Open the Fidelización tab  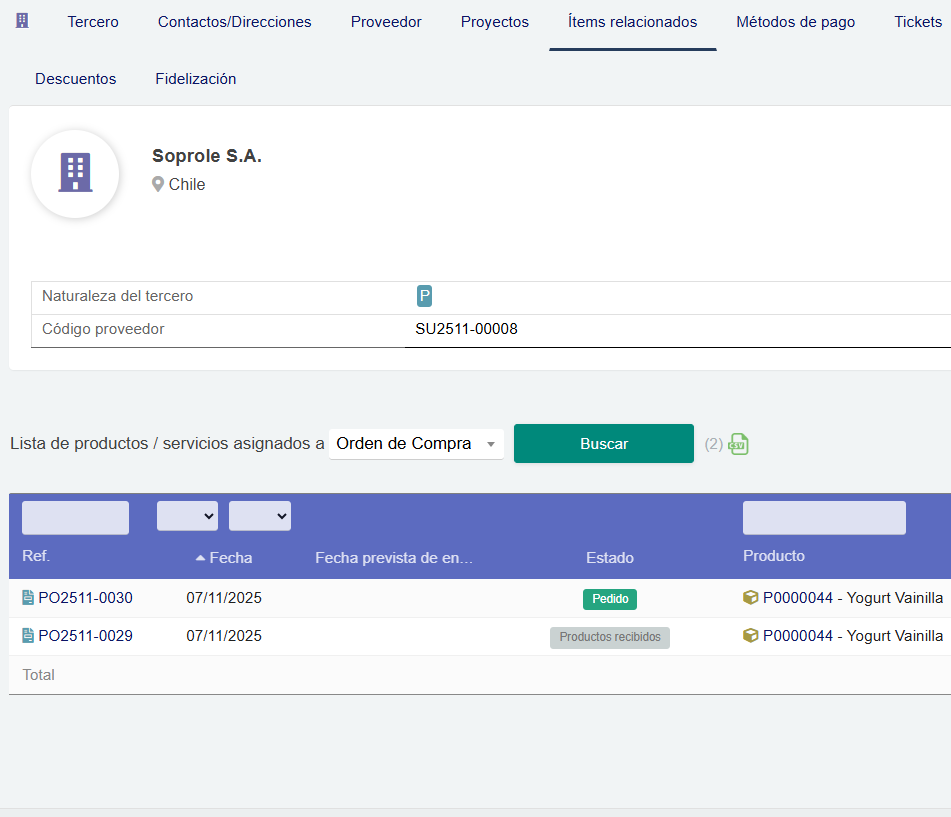click(x=195, y=78)
